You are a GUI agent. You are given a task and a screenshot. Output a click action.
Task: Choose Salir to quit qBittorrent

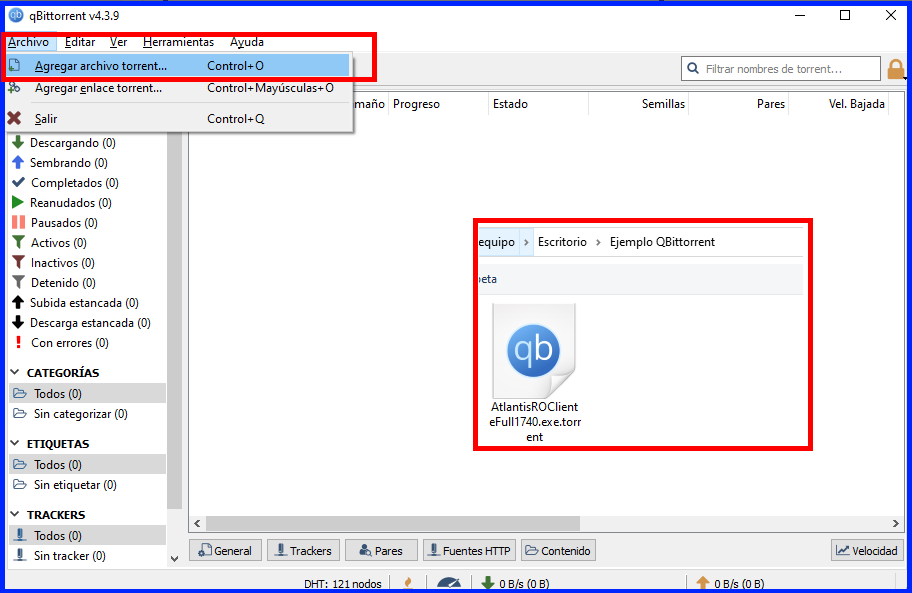(177, 119)
